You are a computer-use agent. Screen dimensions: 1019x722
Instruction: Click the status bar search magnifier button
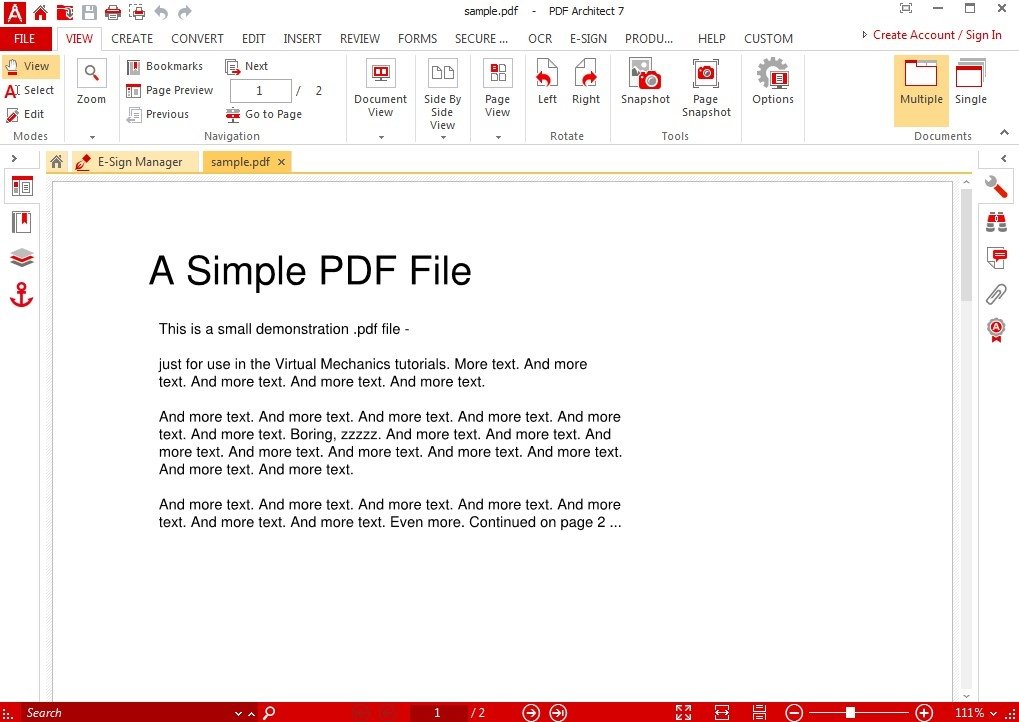(268, 713)
